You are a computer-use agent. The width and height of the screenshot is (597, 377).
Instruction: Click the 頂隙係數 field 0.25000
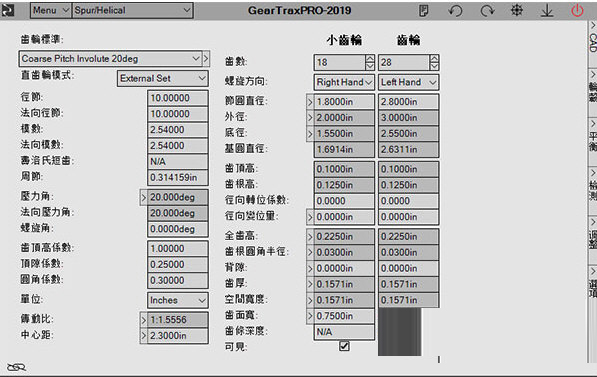178,265
